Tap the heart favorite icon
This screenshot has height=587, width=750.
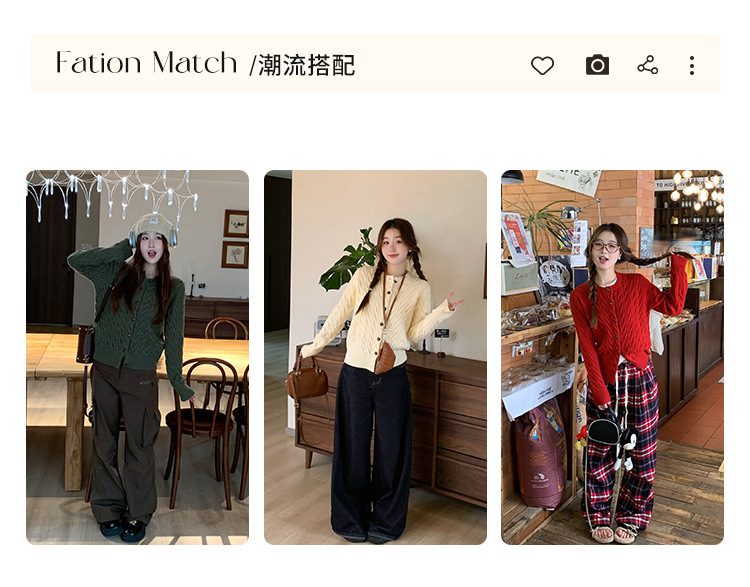point(542,66)
